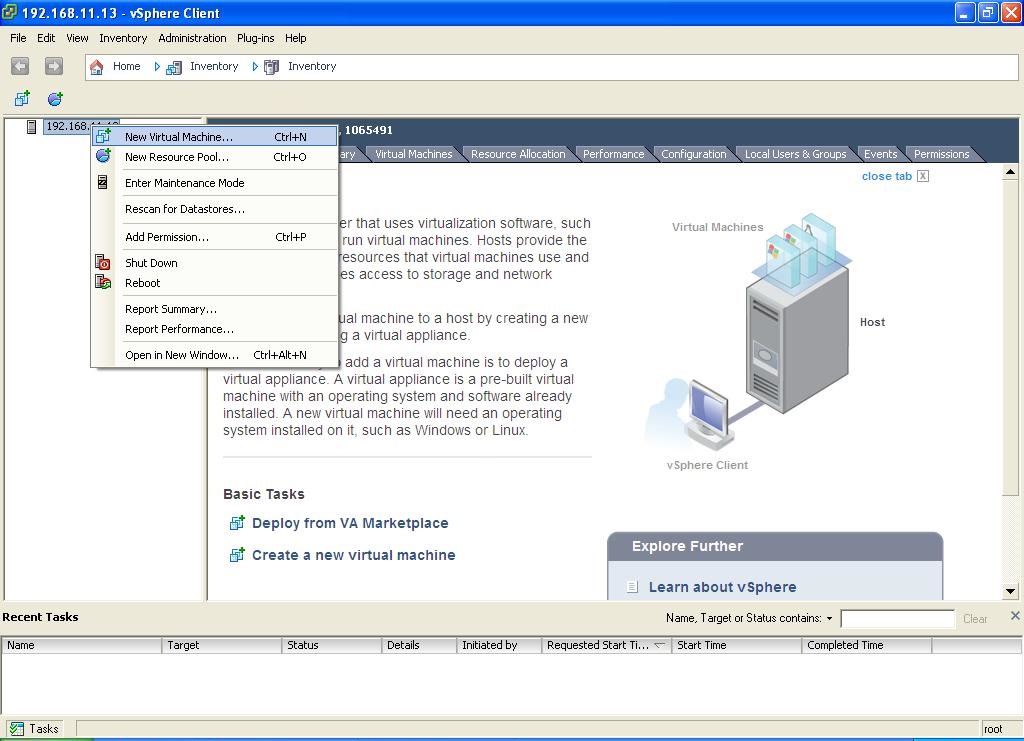This screenshot has height=741, width=1024.
Task: Click the New Resource Pool toolbar icon
Action: [55, 98]
